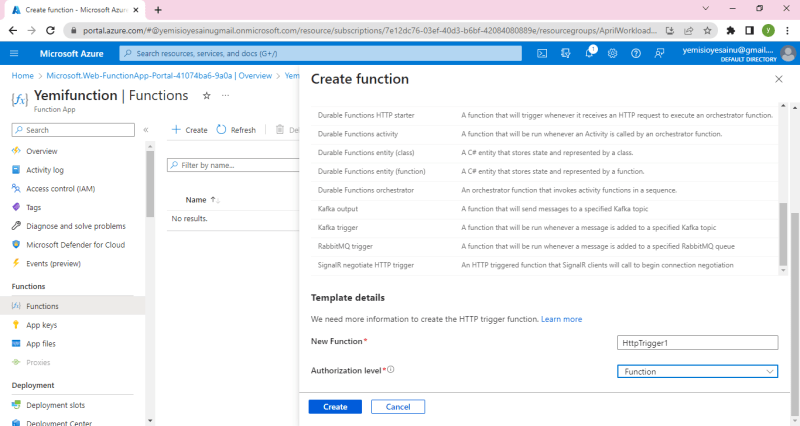Viewport: 800px width, 426px height.
Task: Open the browser side panel icon
Action: click(x=749, y=31)
